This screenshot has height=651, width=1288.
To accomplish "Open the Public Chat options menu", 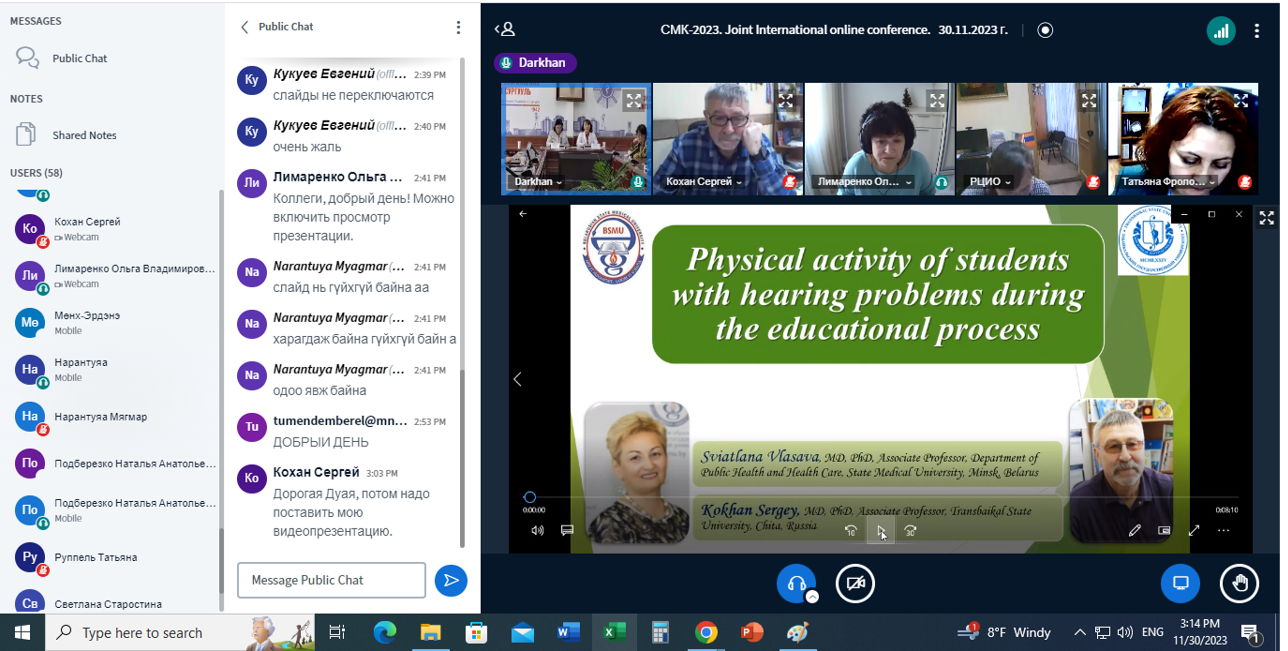I will 458,27.
